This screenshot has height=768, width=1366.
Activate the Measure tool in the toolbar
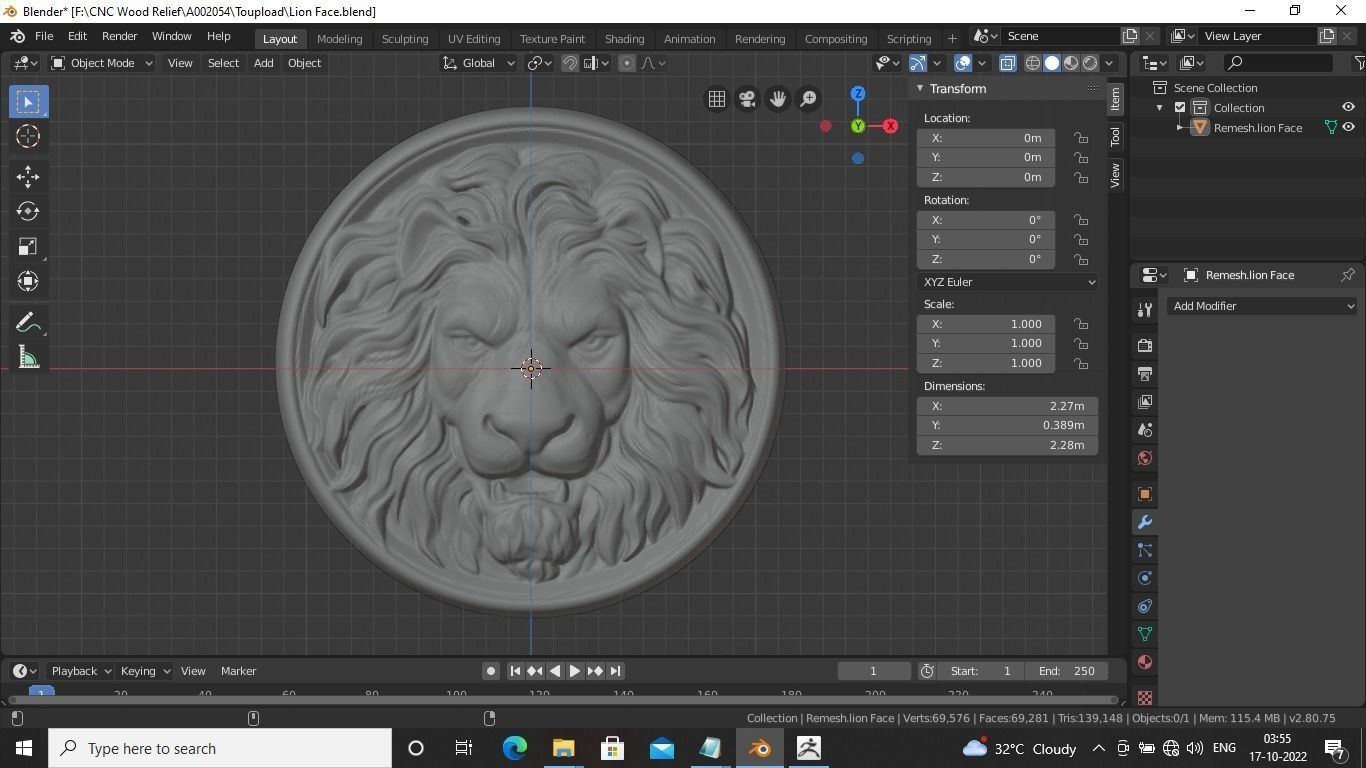coord(27,356)
